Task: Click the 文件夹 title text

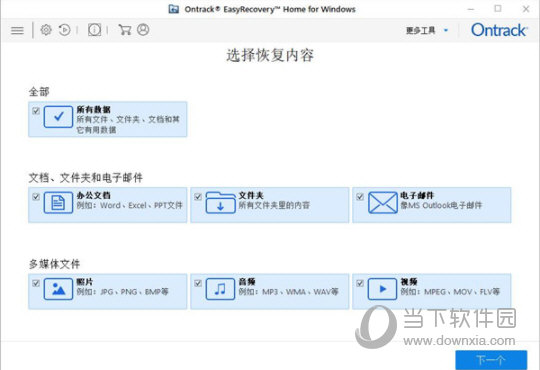Action: coord(251,195)
